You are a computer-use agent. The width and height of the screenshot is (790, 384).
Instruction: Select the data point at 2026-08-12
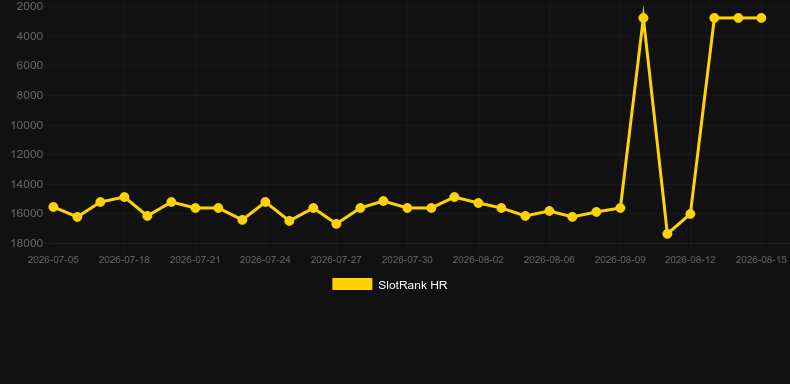tap(690, 214)
